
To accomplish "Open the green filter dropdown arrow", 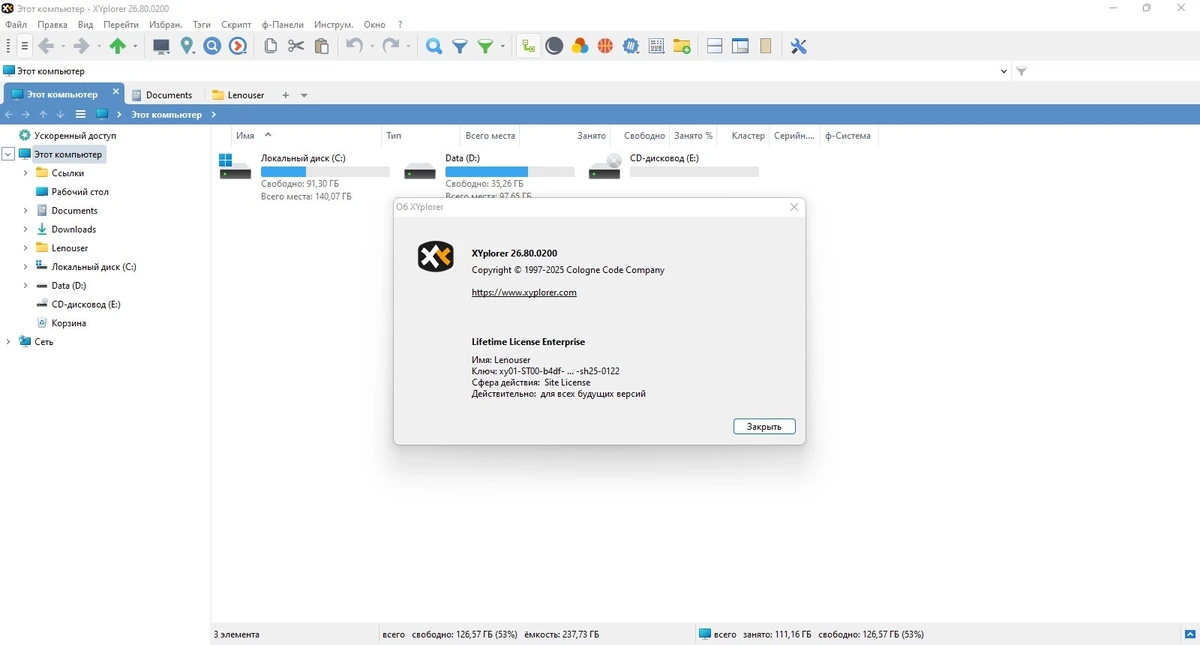I will [502, 46].
